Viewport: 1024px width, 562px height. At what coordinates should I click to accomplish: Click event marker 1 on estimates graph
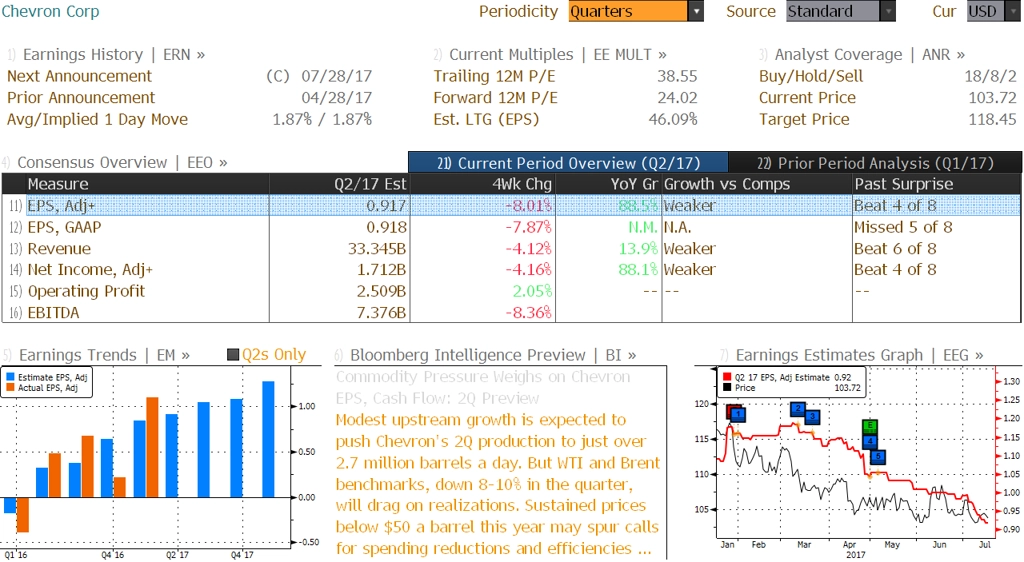point(738,414)
